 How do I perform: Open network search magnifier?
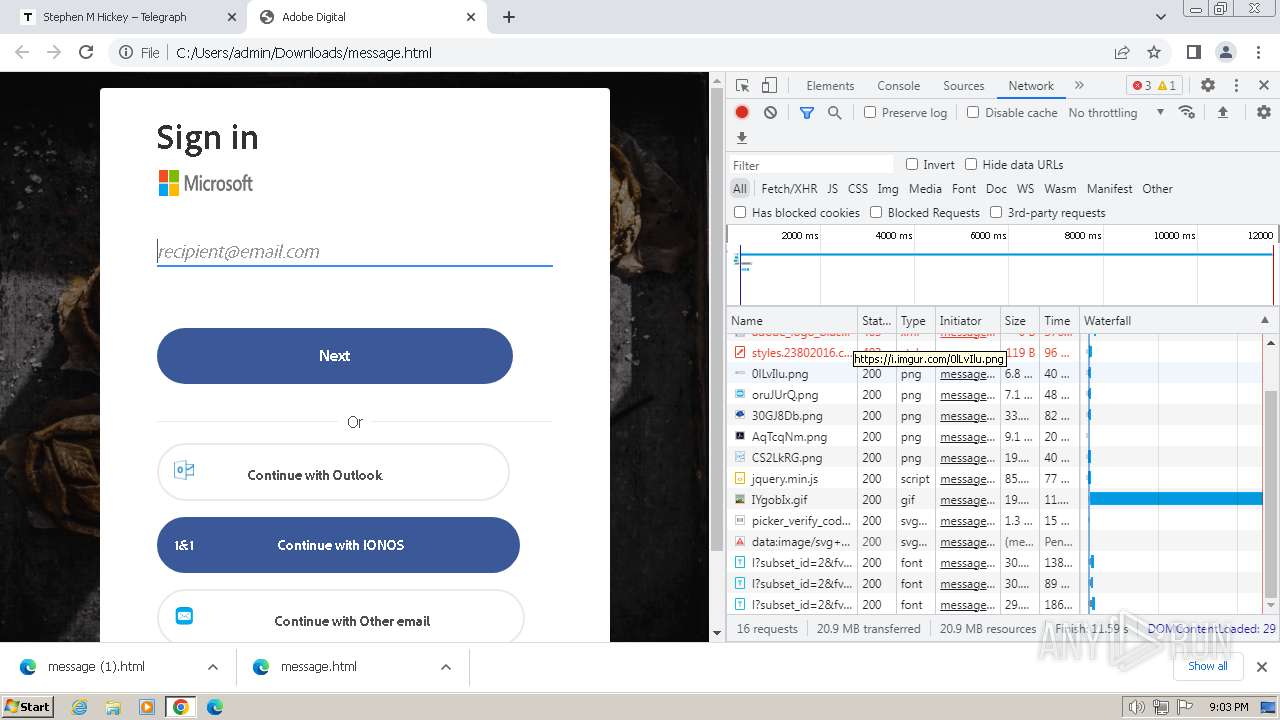coord(835,112)
